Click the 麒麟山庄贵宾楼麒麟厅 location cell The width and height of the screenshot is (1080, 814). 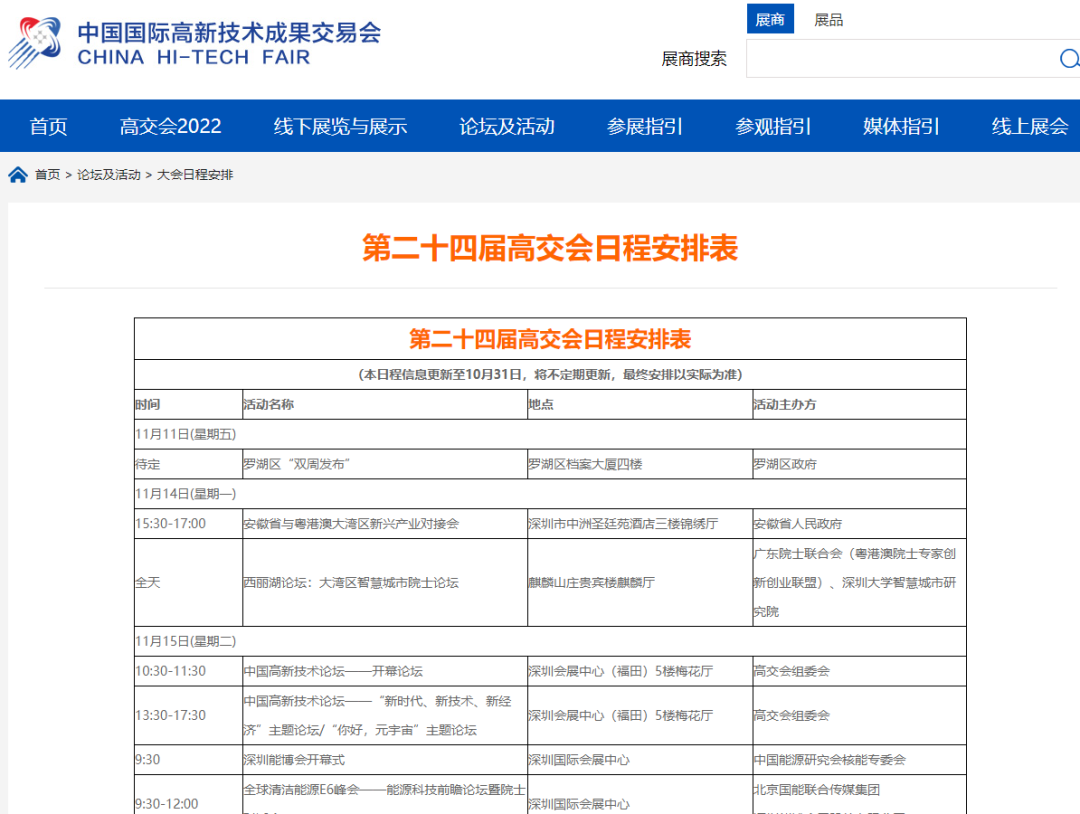click(x=640, y=583)
